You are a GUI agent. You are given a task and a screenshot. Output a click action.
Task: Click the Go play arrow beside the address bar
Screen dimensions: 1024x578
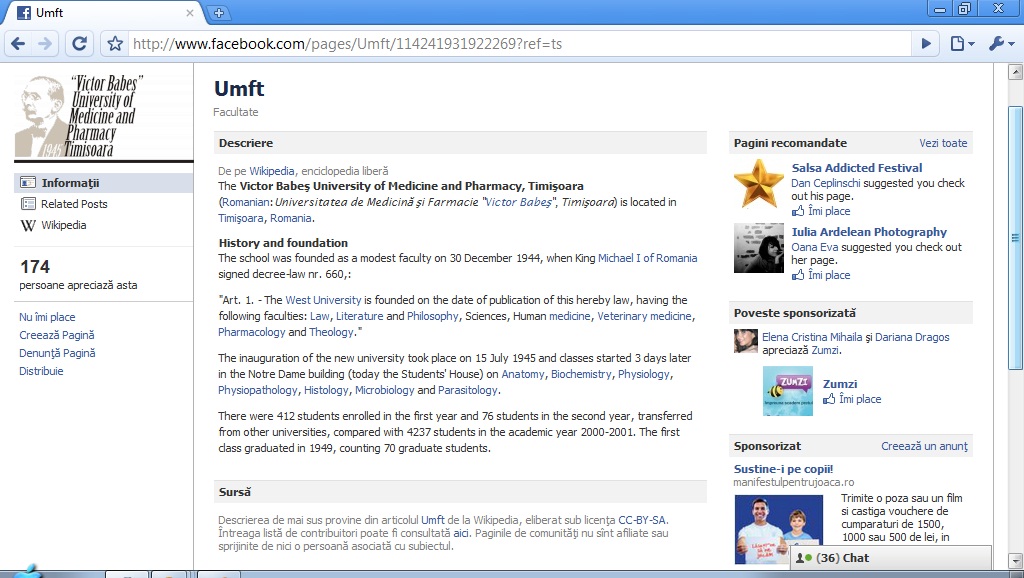(x=926, y=44)
